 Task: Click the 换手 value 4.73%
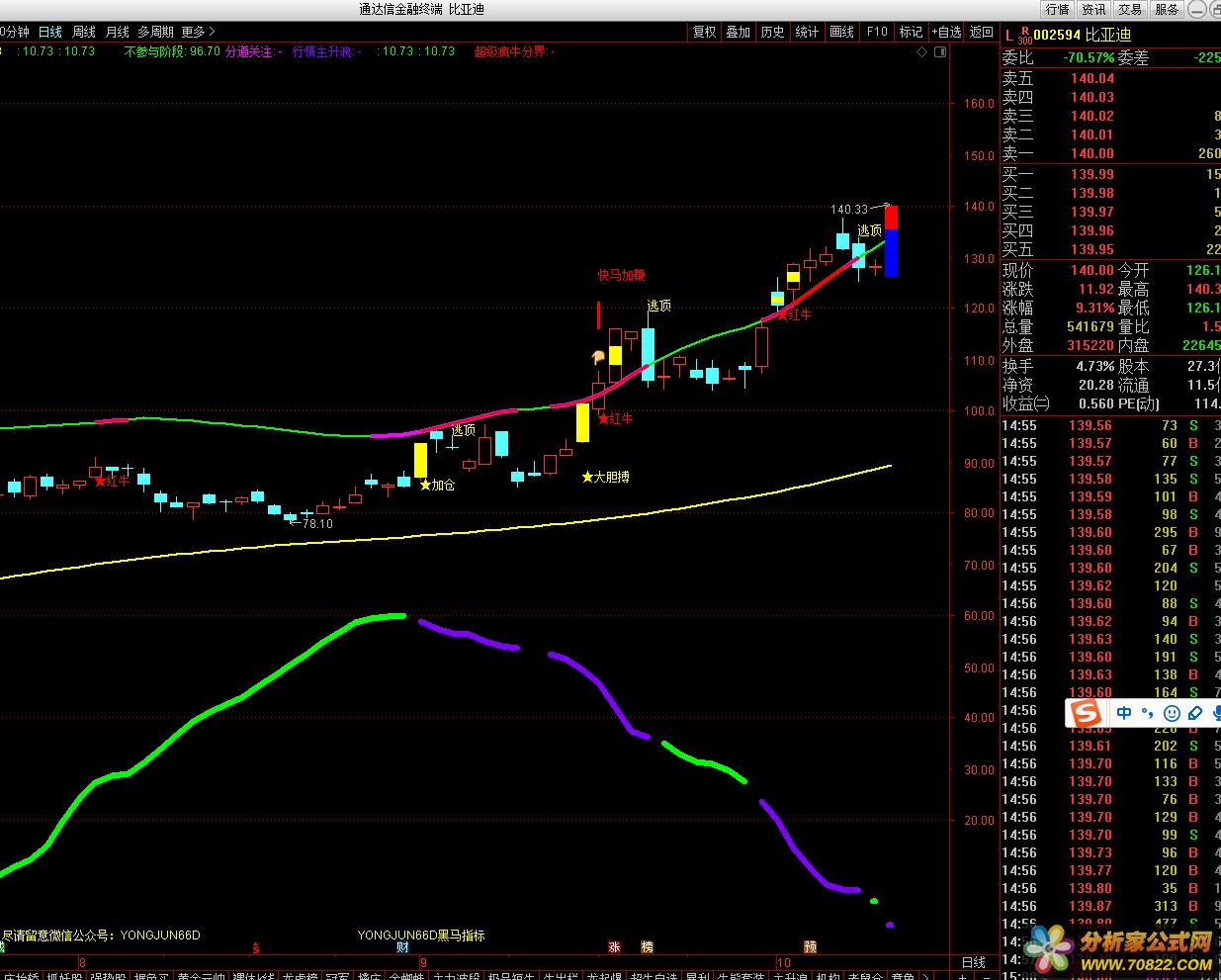click(1095, 366)
